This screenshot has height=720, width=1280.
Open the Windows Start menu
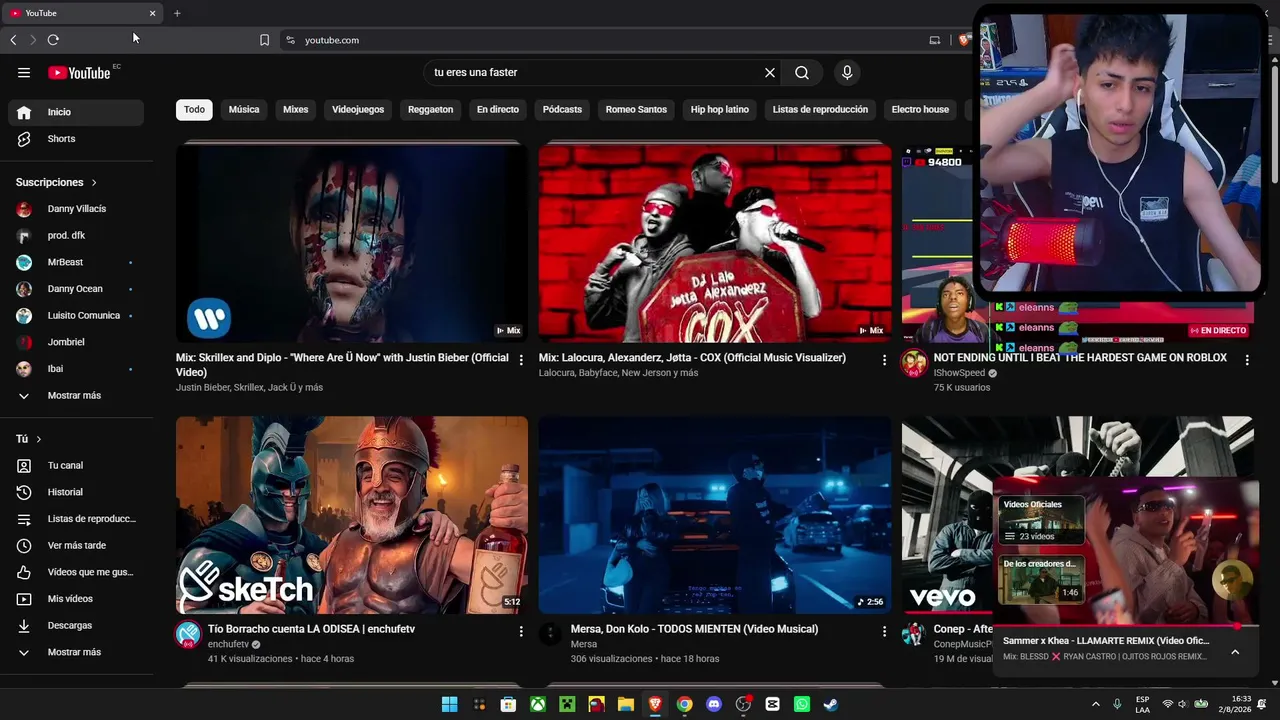click(x=450, y=704)
